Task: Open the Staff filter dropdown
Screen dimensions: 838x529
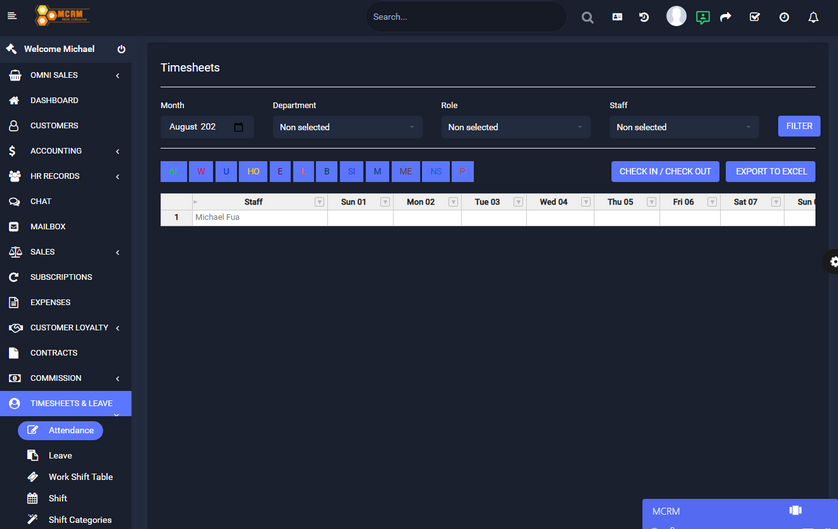Action: [x=684, y=127]
